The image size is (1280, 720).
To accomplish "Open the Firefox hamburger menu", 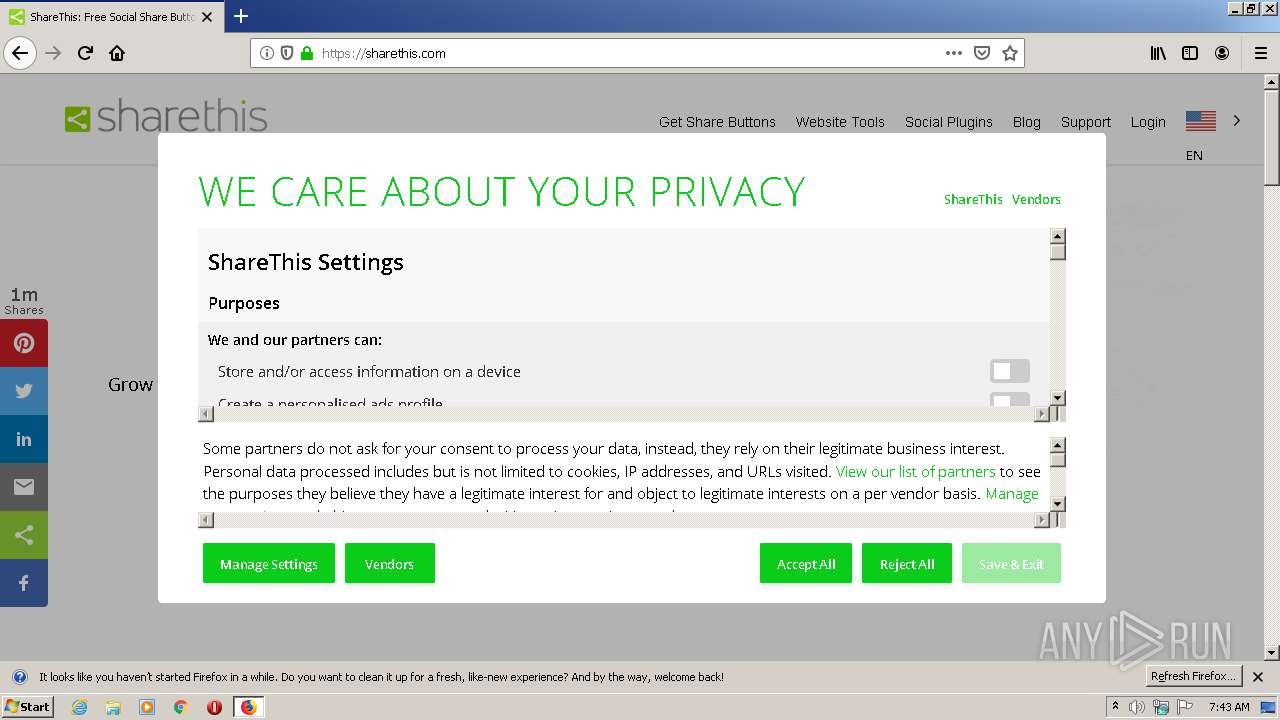I will tap(1260, 53).
